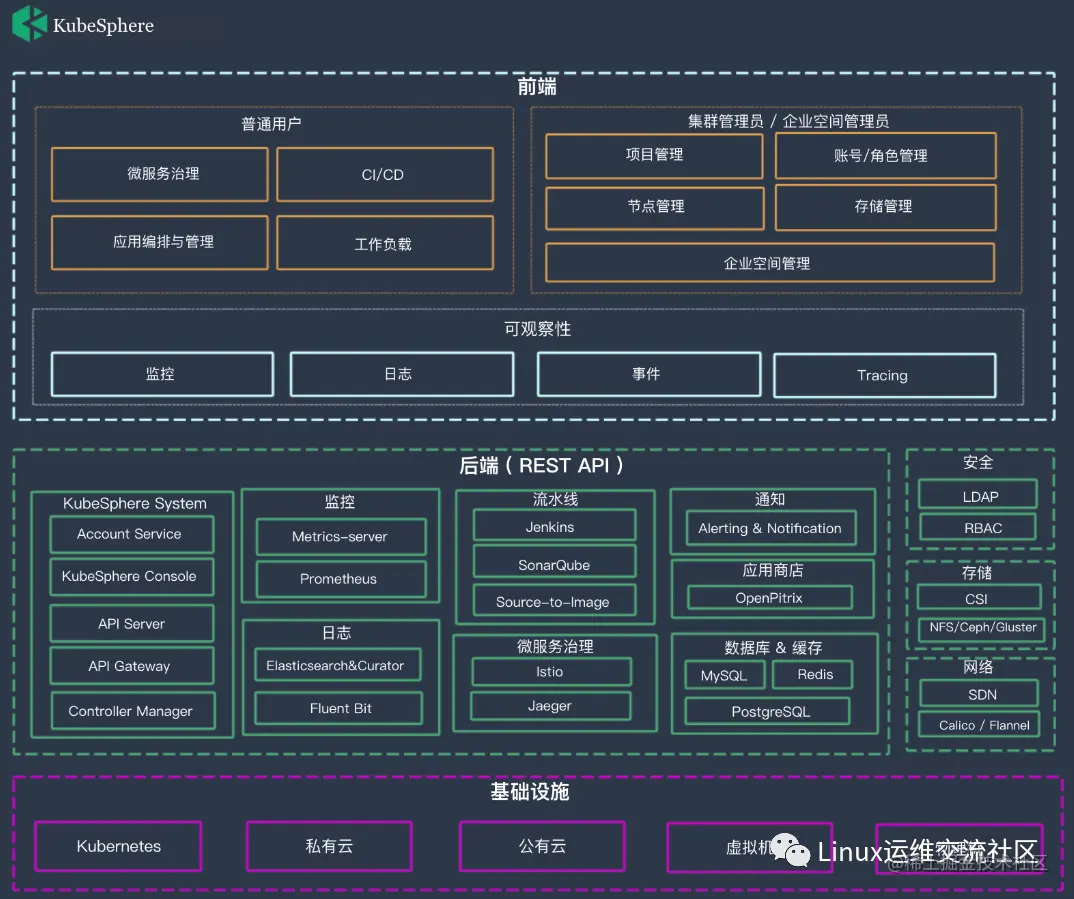This screenshot has height=899, width=1074.
Task: Click the Istio component under 微服务治理
Action: click(x=551, y=672)
